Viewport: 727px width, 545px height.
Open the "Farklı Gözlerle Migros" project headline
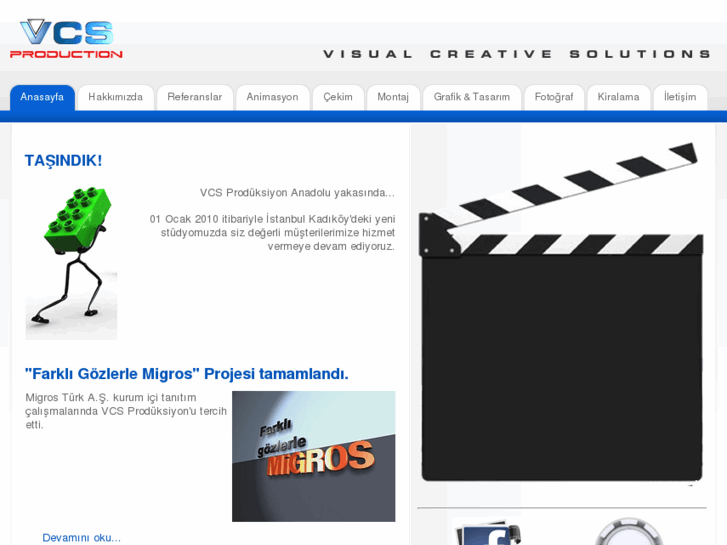(x=186, y=374)
